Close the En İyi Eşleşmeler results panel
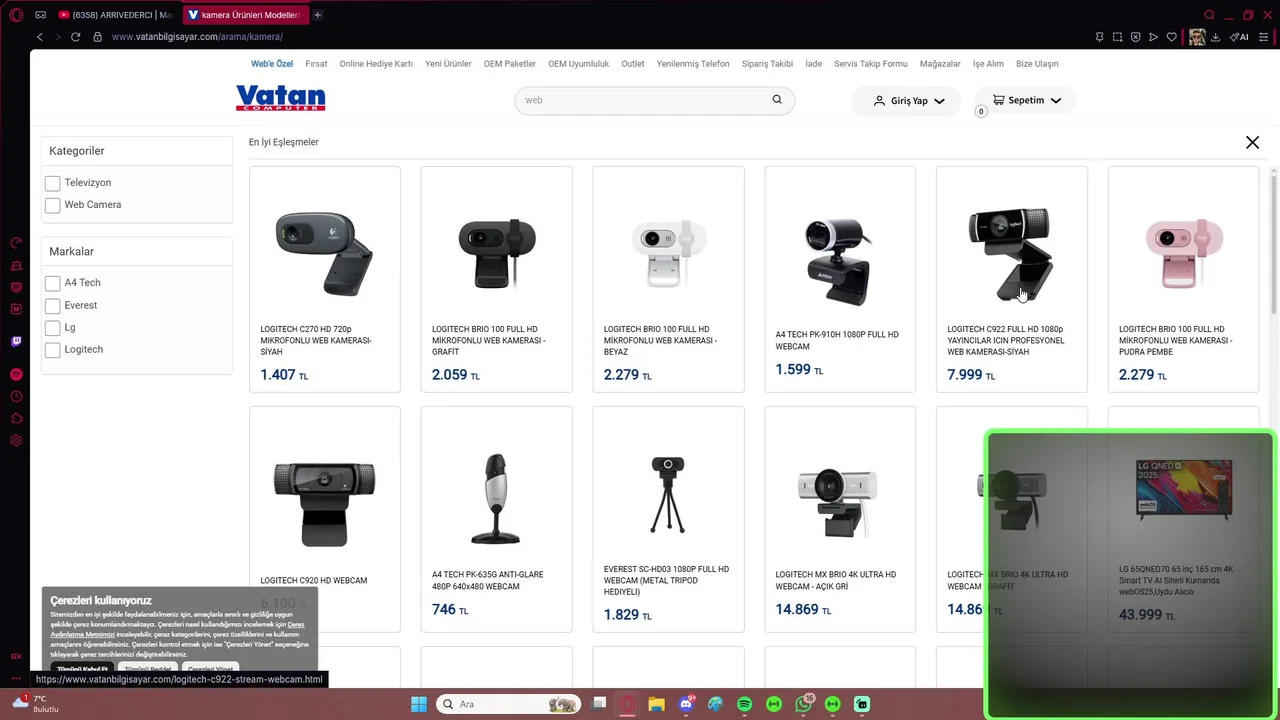1280x720 pixels. pyautogui.click(x=1252, y=142)
